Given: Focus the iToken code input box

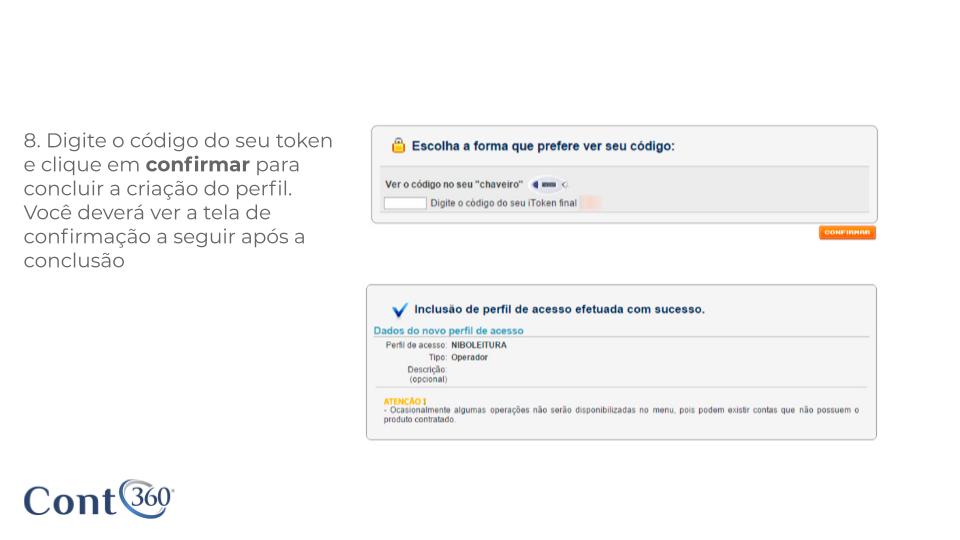Looking at the screenshot, I should (405, 203).
